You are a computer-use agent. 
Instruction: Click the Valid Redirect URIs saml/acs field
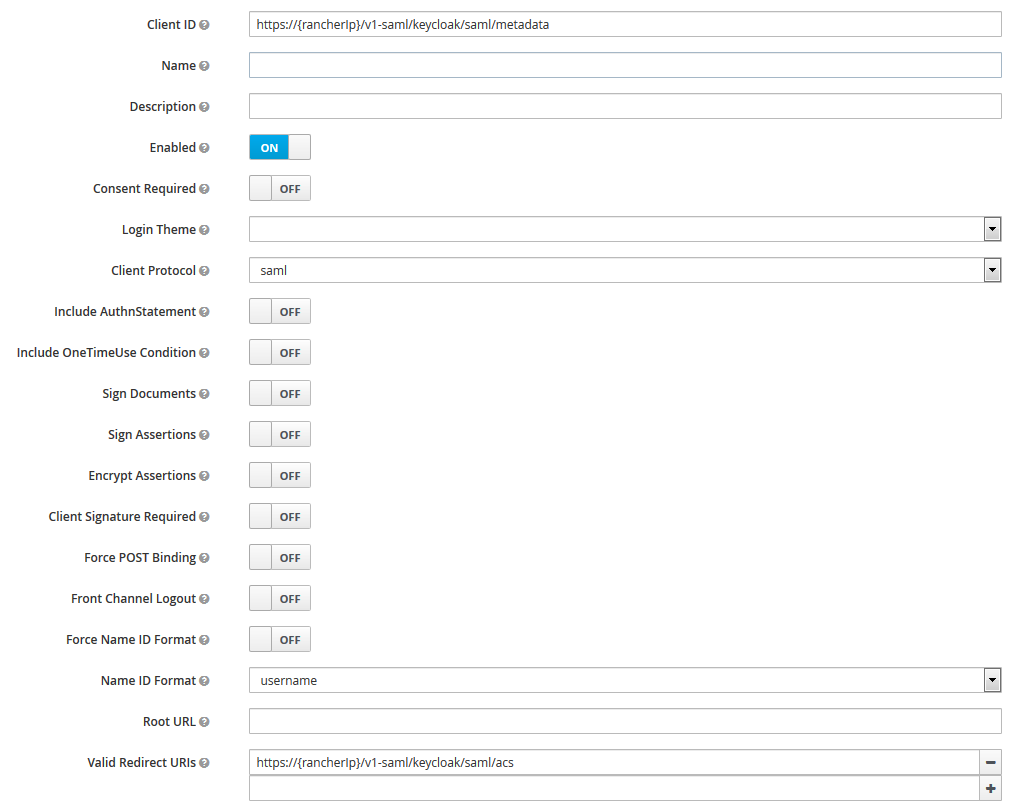pyautogui.click(x=614, y=762)
